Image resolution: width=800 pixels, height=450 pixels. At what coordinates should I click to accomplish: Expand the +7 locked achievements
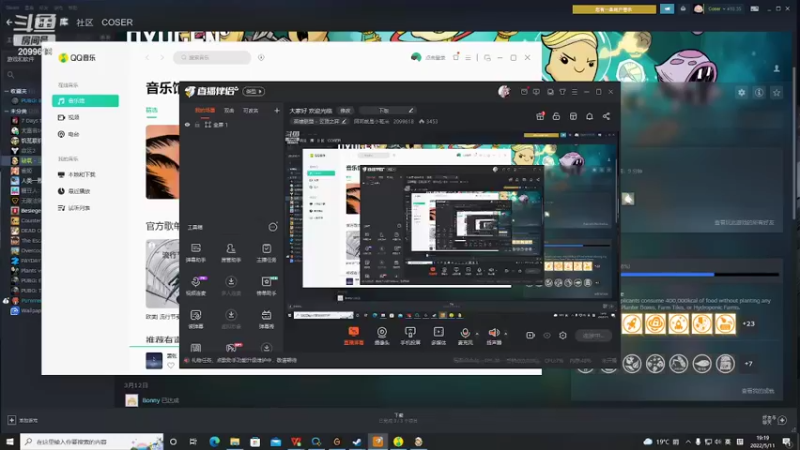(x=748, y=363)
